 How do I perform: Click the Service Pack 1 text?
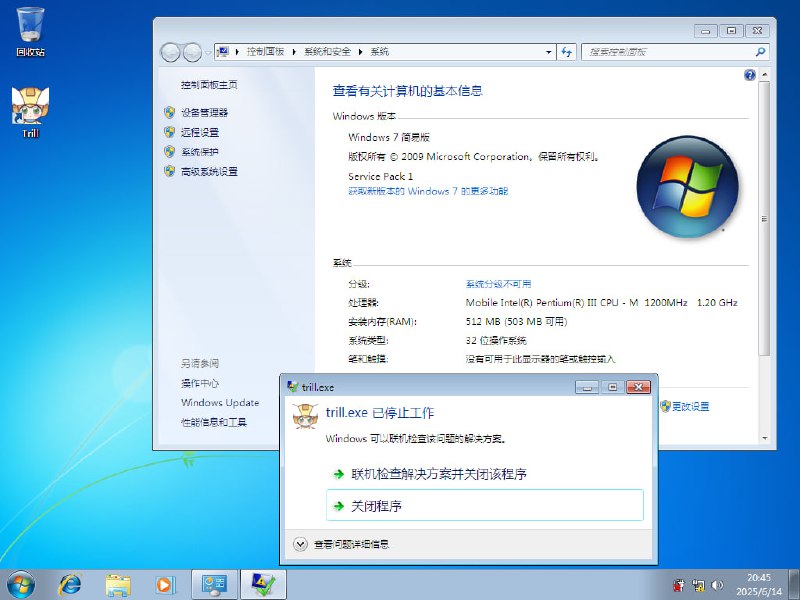tap(381, 177)
